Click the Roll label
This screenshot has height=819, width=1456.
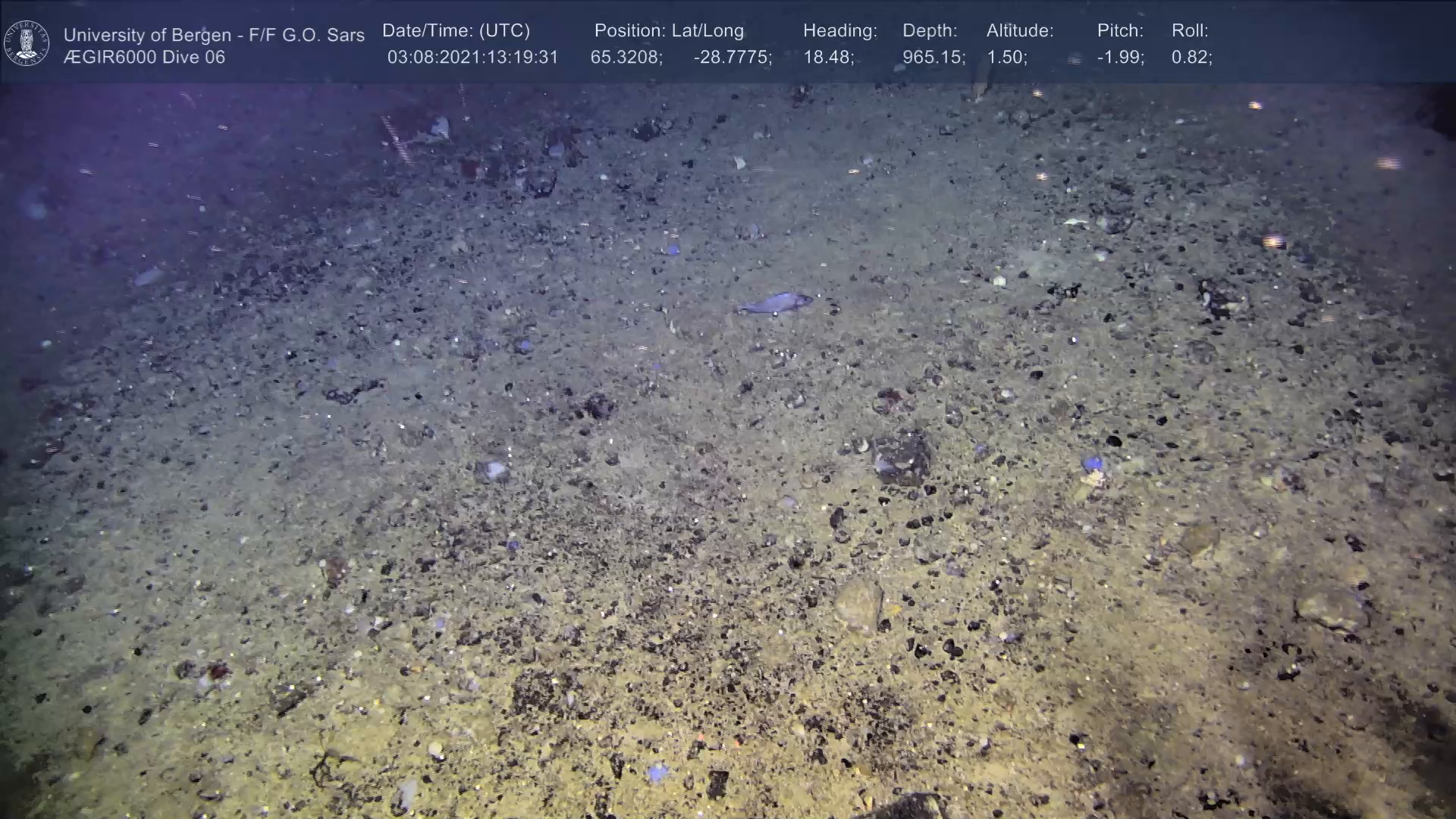[x=1190, y=31]
